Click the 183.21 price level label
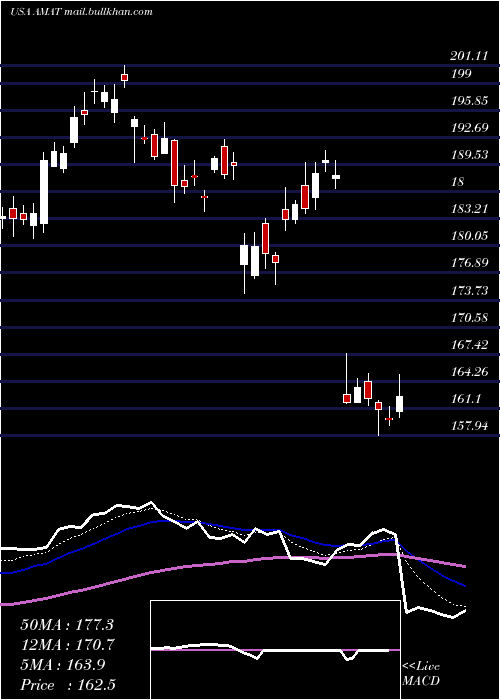This screenshot has width=500, height=700. pos(469,208)
